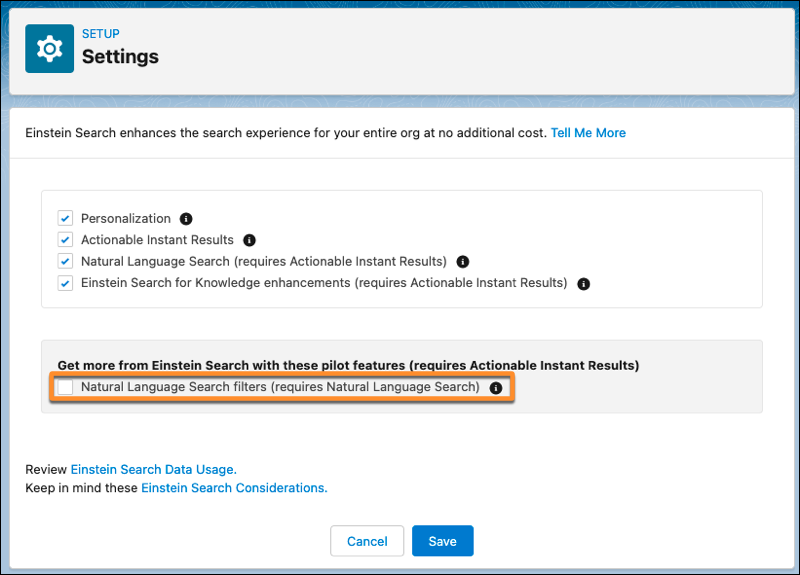
Task: Click the SETUP breadcrumb text
Action: [x=101, y=34]
